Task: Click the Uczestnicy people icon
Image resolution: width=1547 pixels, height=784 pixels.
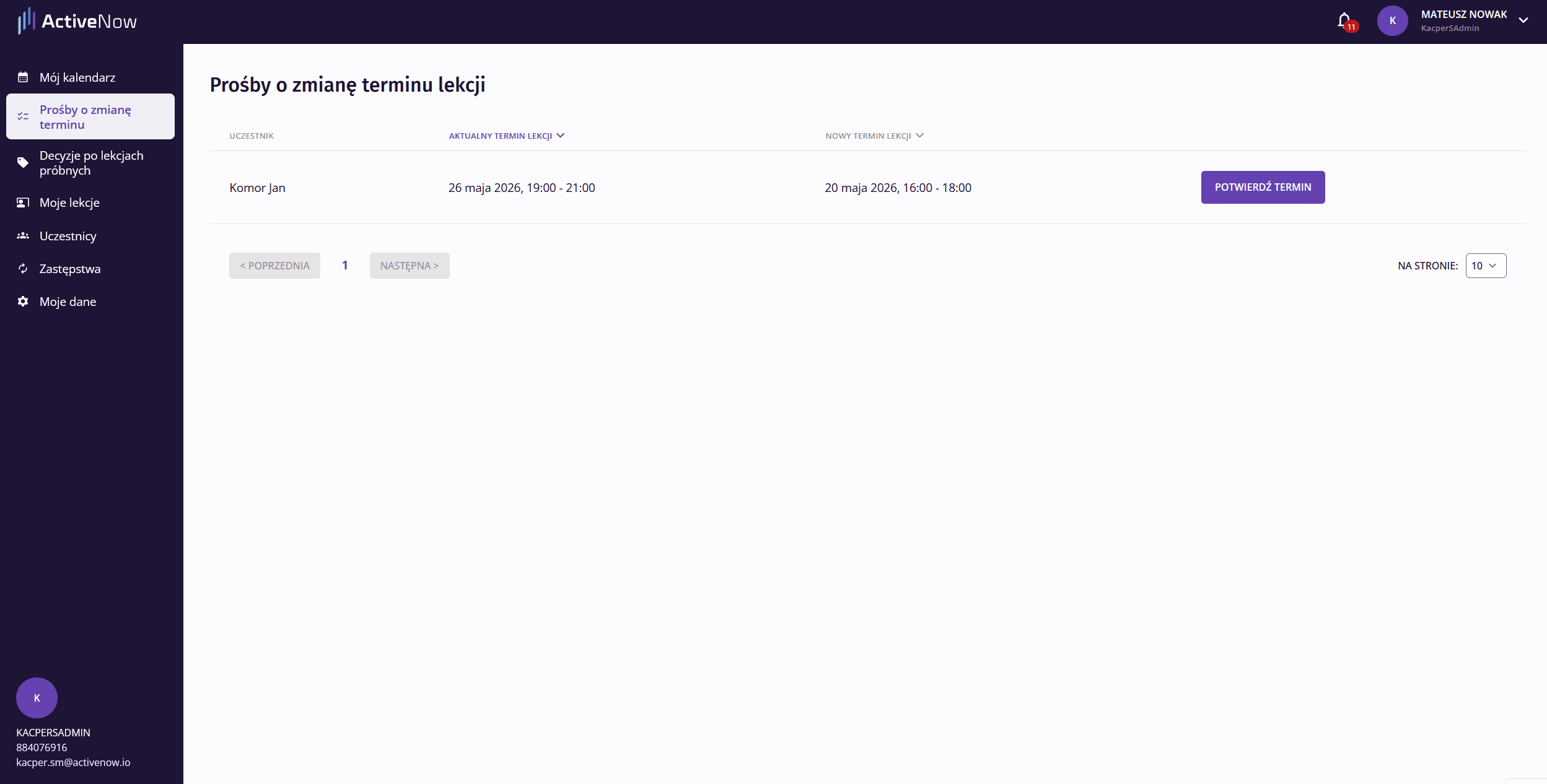Action: click(x=23, y=236)
